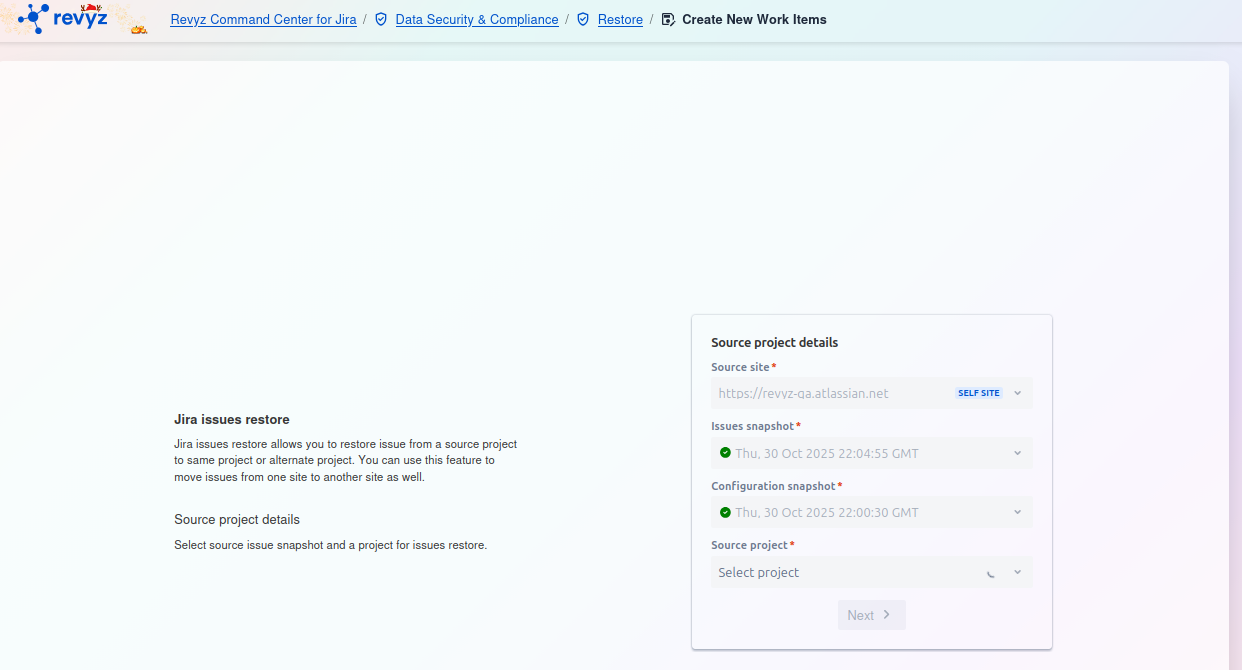Select the Create New Work Items breadcrumb

(754, 19)
